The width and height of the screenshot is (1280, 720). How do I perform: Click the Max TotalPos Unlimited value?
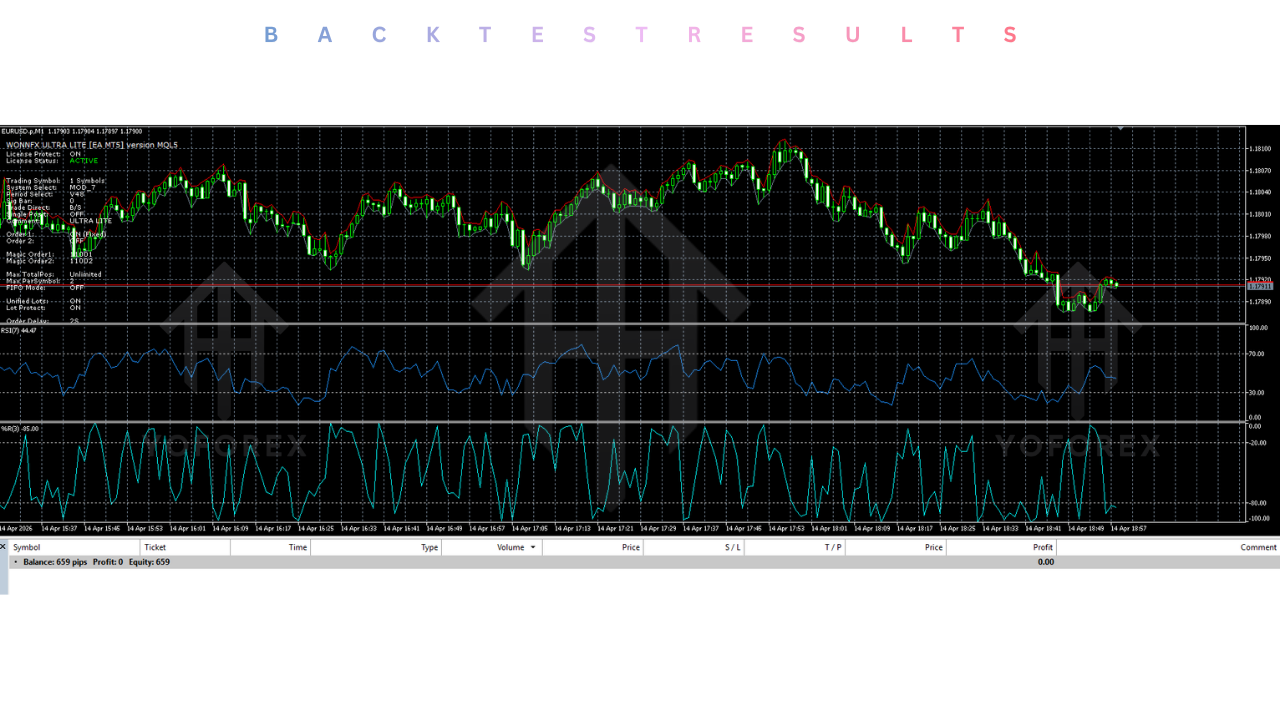pos(85,274)
